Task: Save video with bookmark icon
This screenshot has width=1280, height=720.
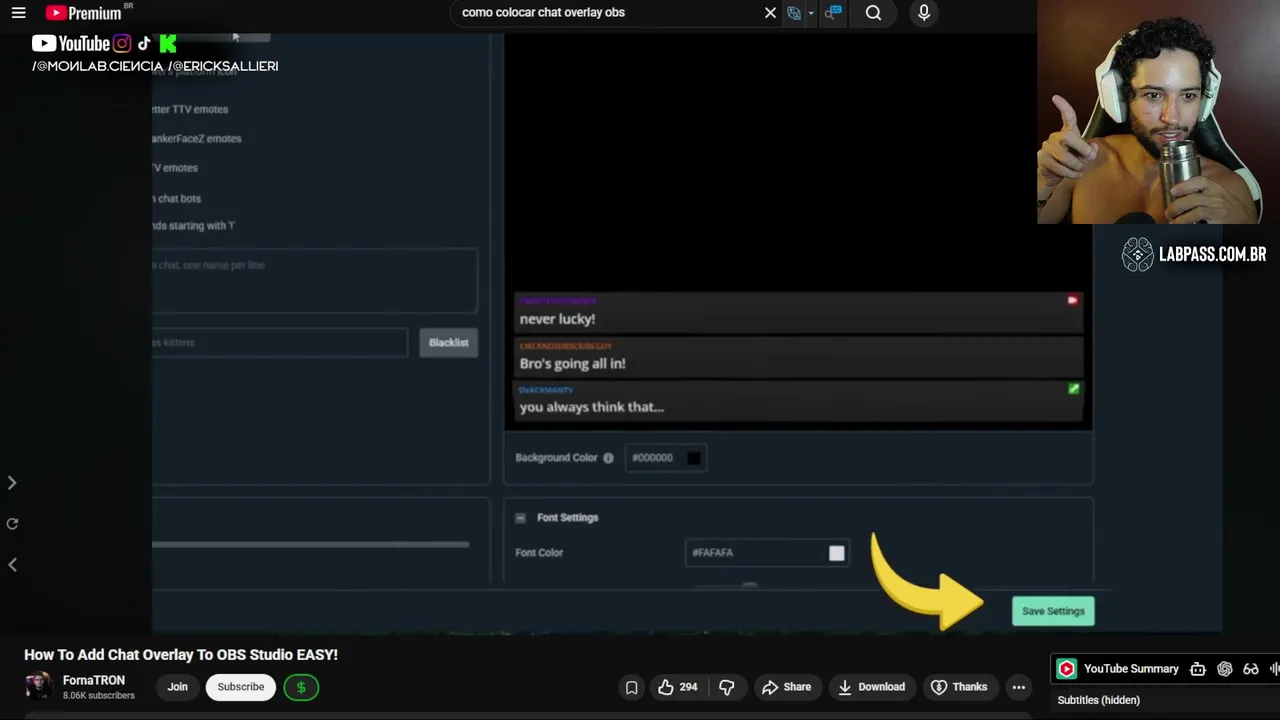Action: (x=632, y=687)
